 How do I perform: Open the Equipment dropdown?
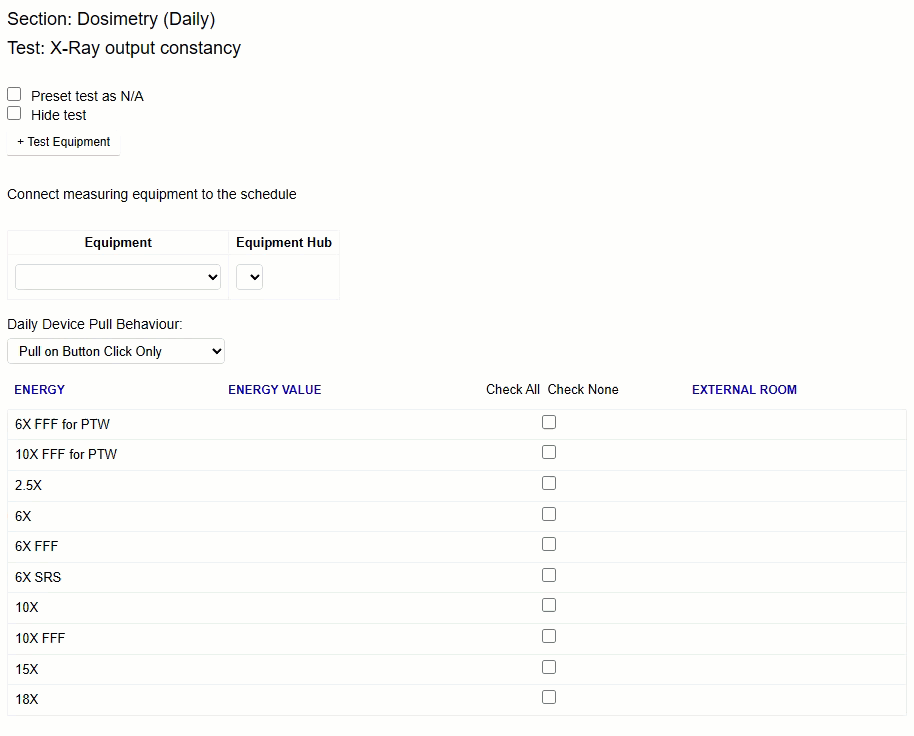(x=118, y=277)
